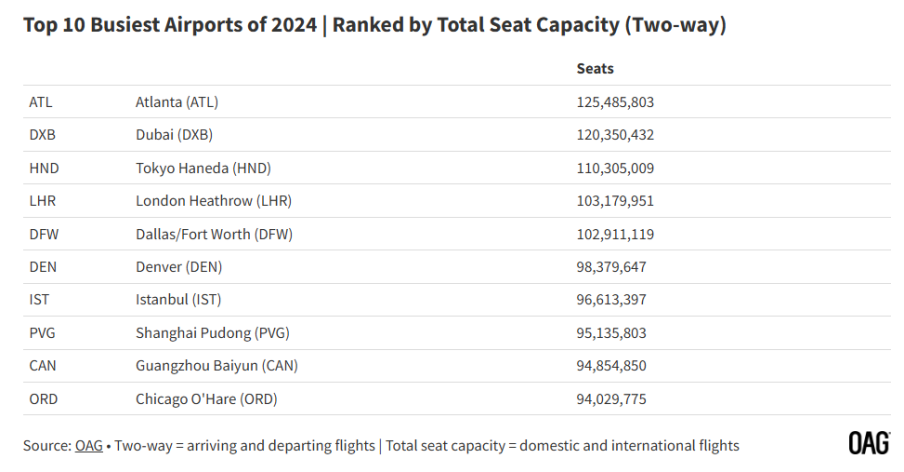Select Chicago O'Hare (ORD) airport name
The width and height of the screenshot is (904, 472).
click(x=206, y=399)
